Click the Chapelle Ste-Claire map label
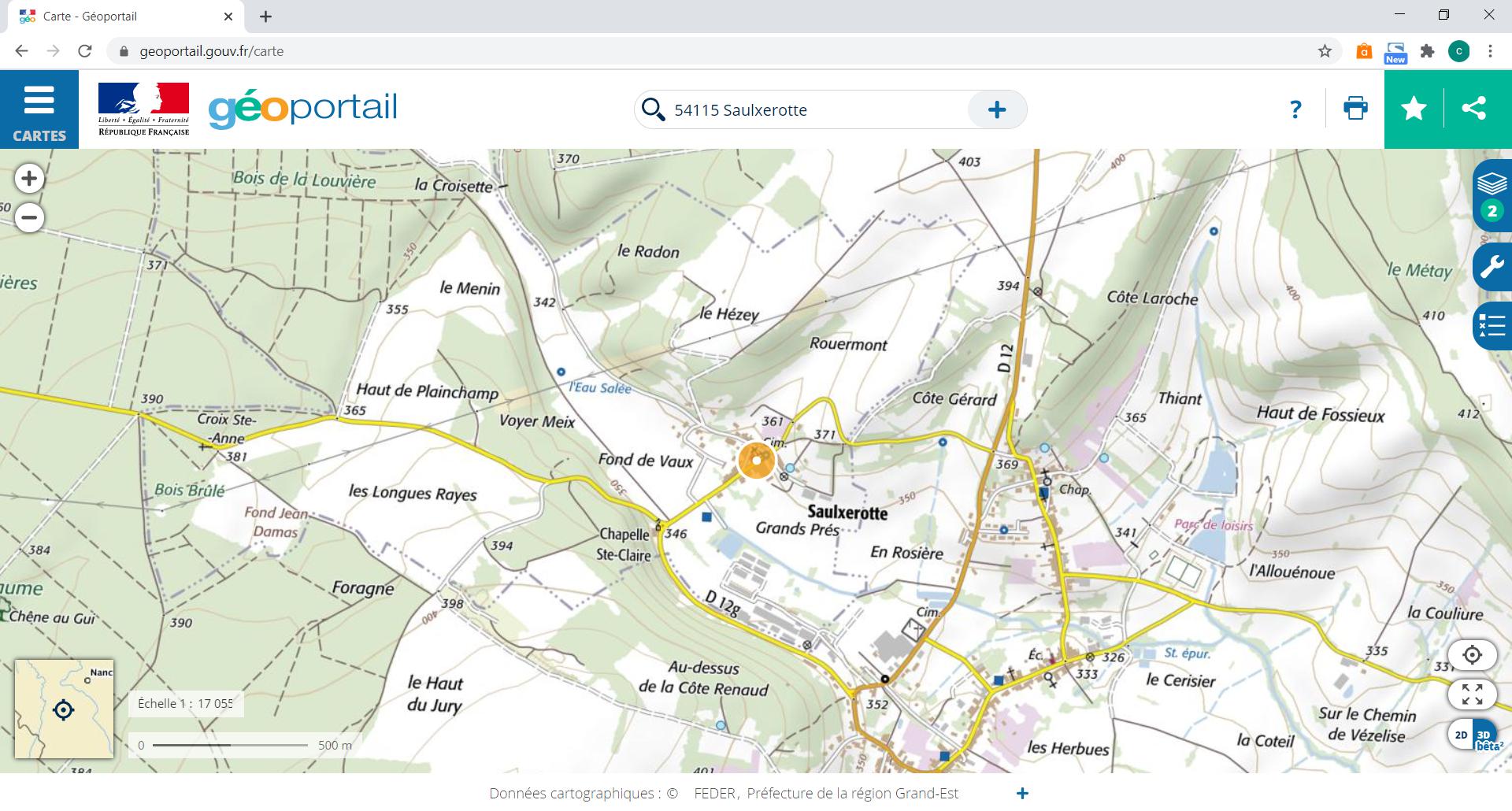1512x811 pixels. 624,545
